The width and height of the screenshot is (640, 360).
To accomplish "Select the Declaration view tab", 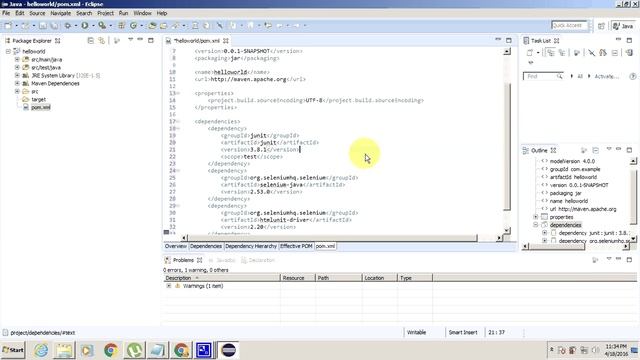I will point(258,260).
